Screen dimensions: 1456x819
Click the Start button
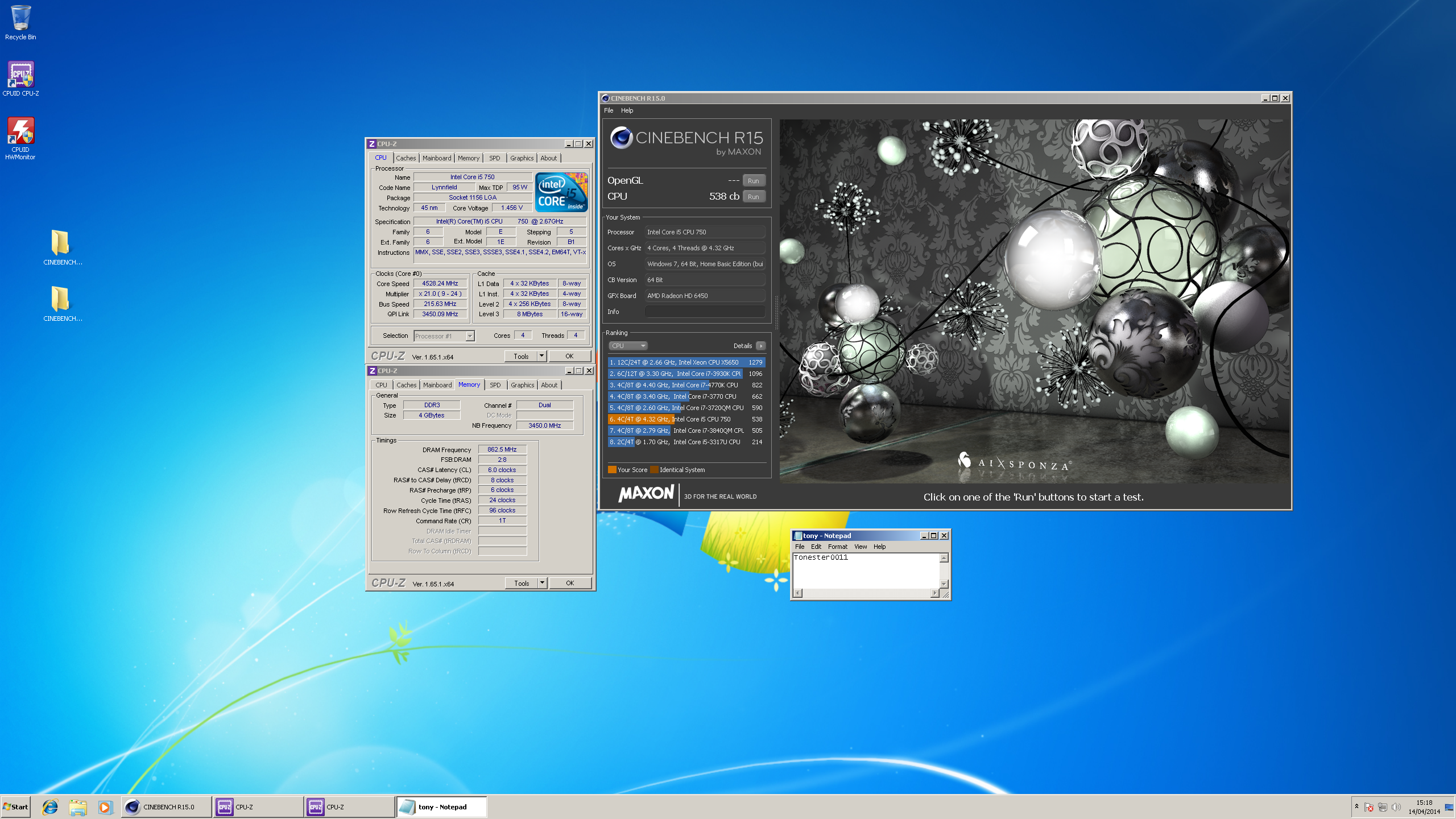click(x=15, y=806)
